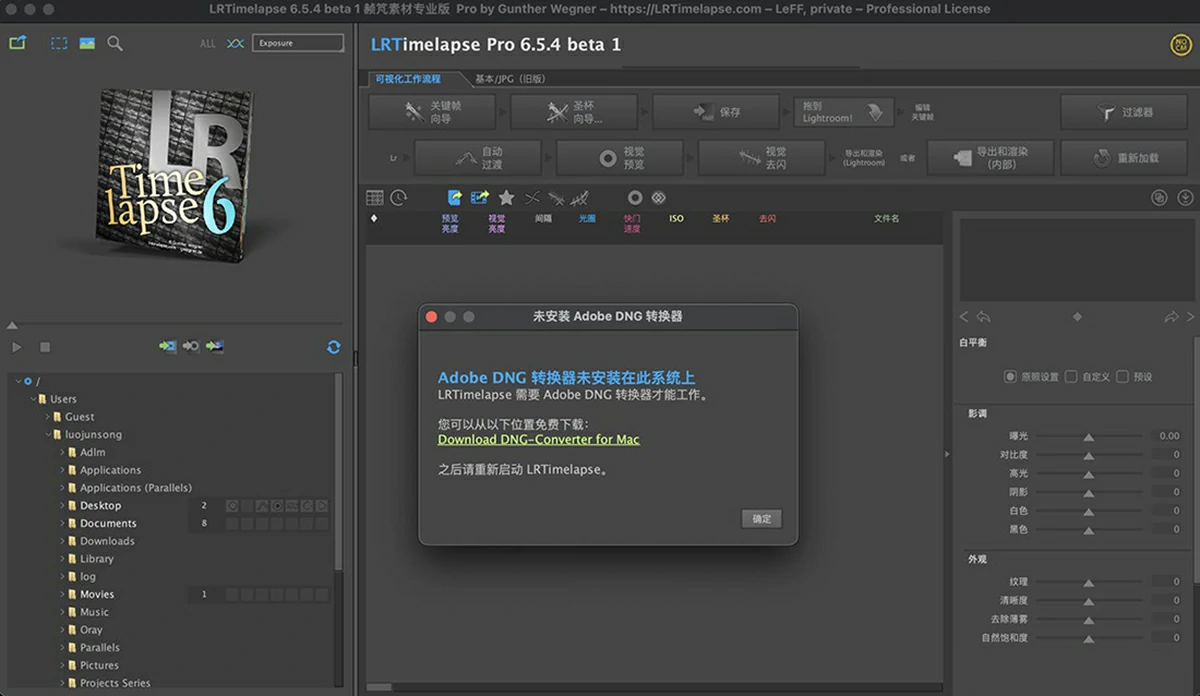Click the preview position slider triangle

[x=12, y=325]
